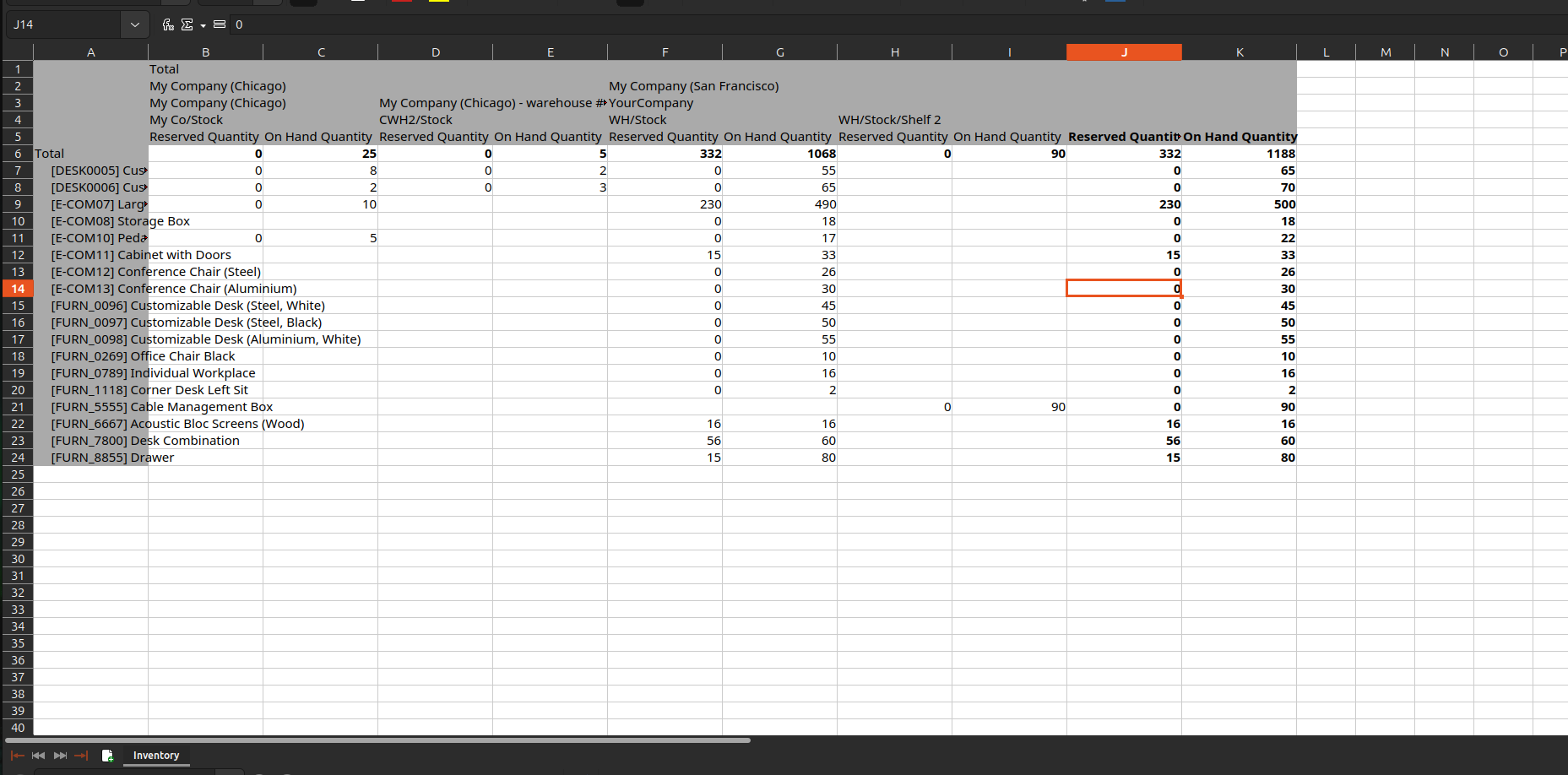Screen dimensions: 1568x775
Task: Click '[FURN_0789] Individual Workplace' row label
Action: [x=153, y=373]
